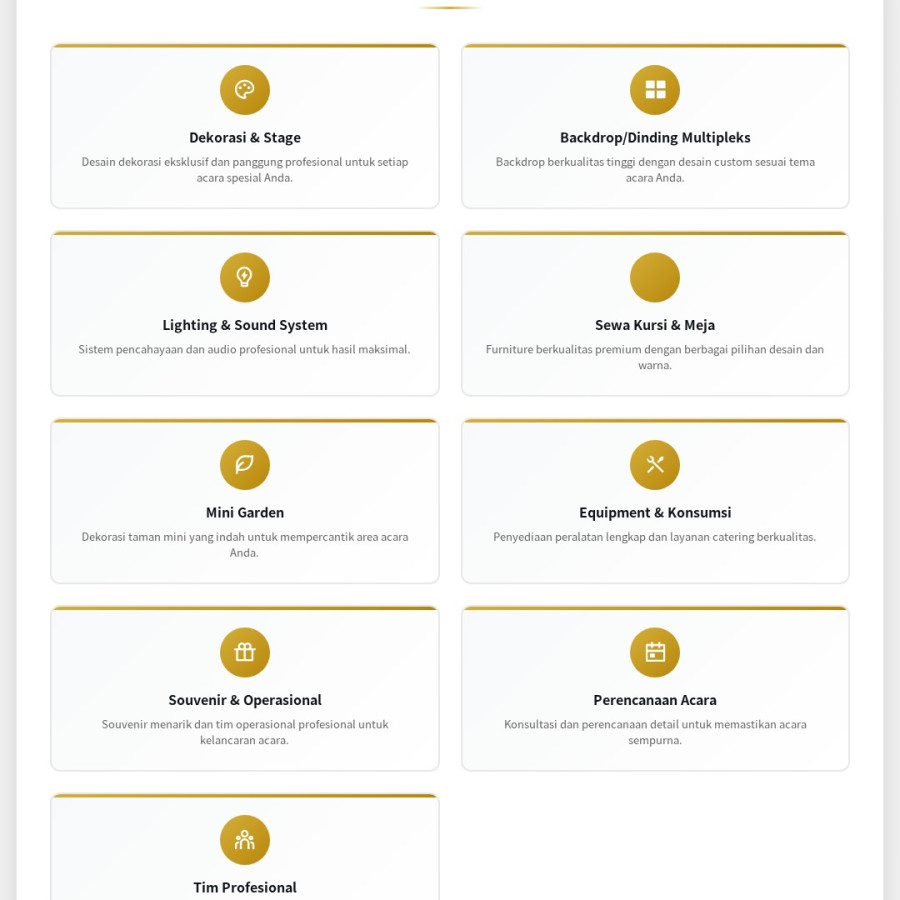
Task: Click the grid icon above Backdrop/Dinding Multipleks
Action: (x=655, y=90)
